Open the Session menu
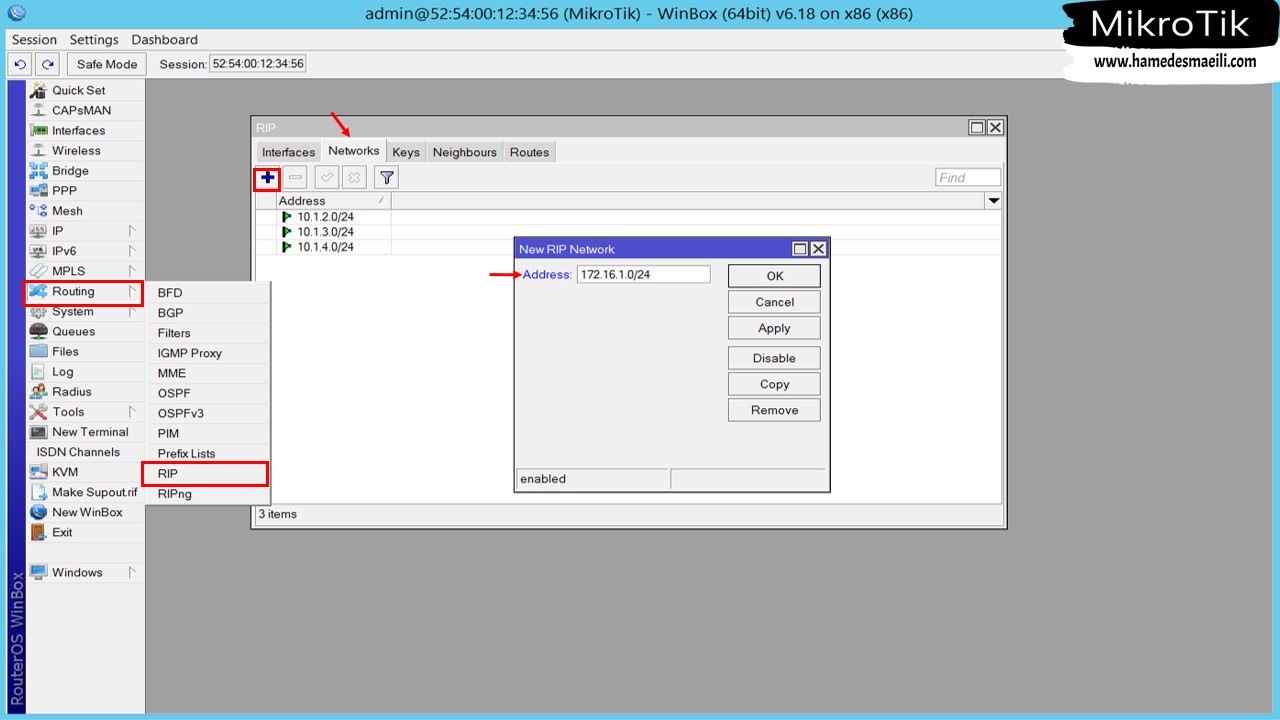 pyautogui.click(x=34, y=40)
